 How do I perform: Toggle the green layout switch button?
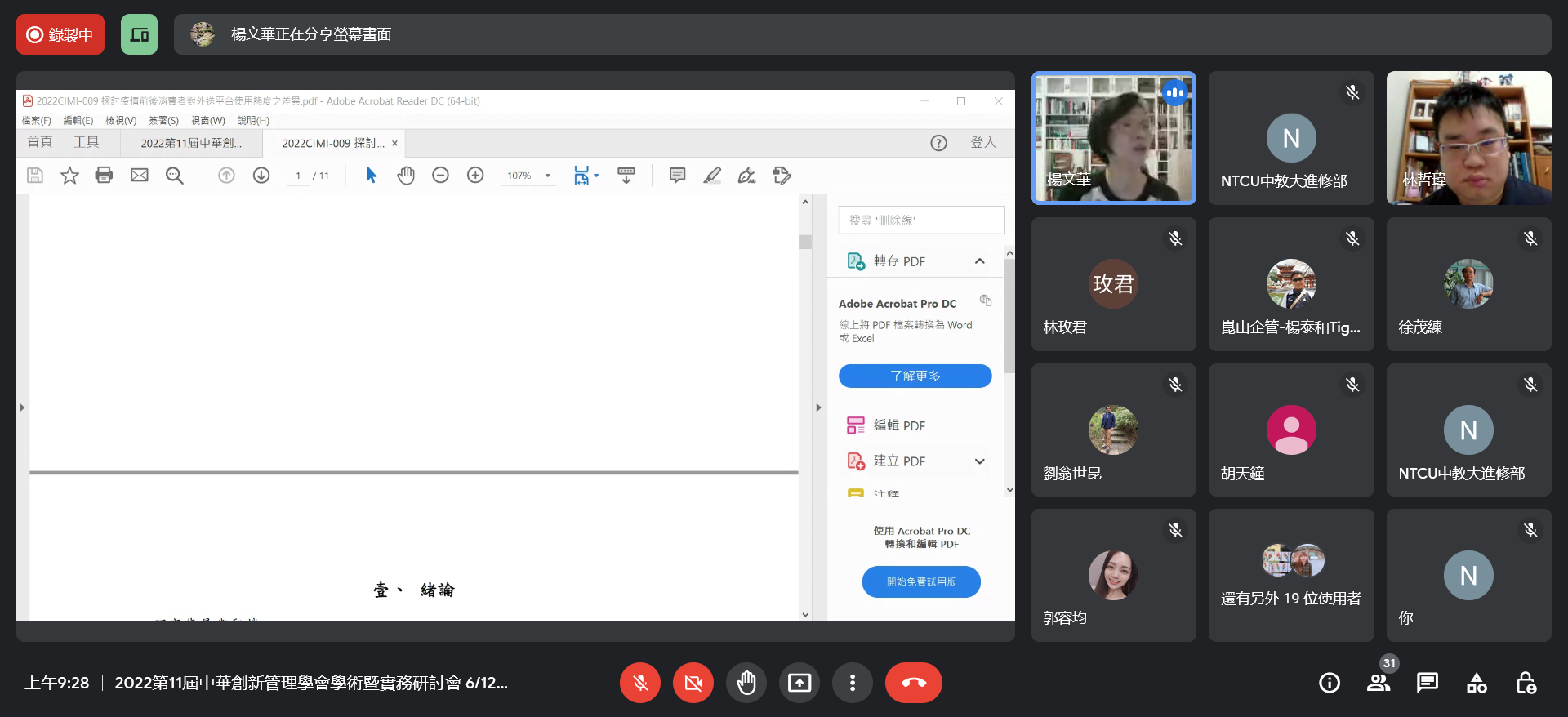pyautogui.click(x=139, y=34)
